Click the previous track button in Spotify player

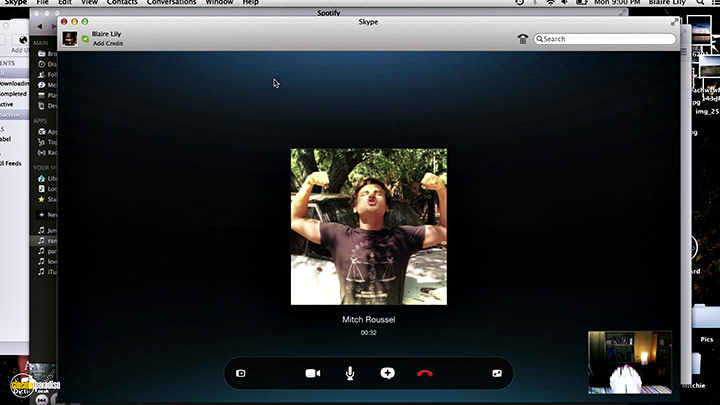[x=41, y=399]
